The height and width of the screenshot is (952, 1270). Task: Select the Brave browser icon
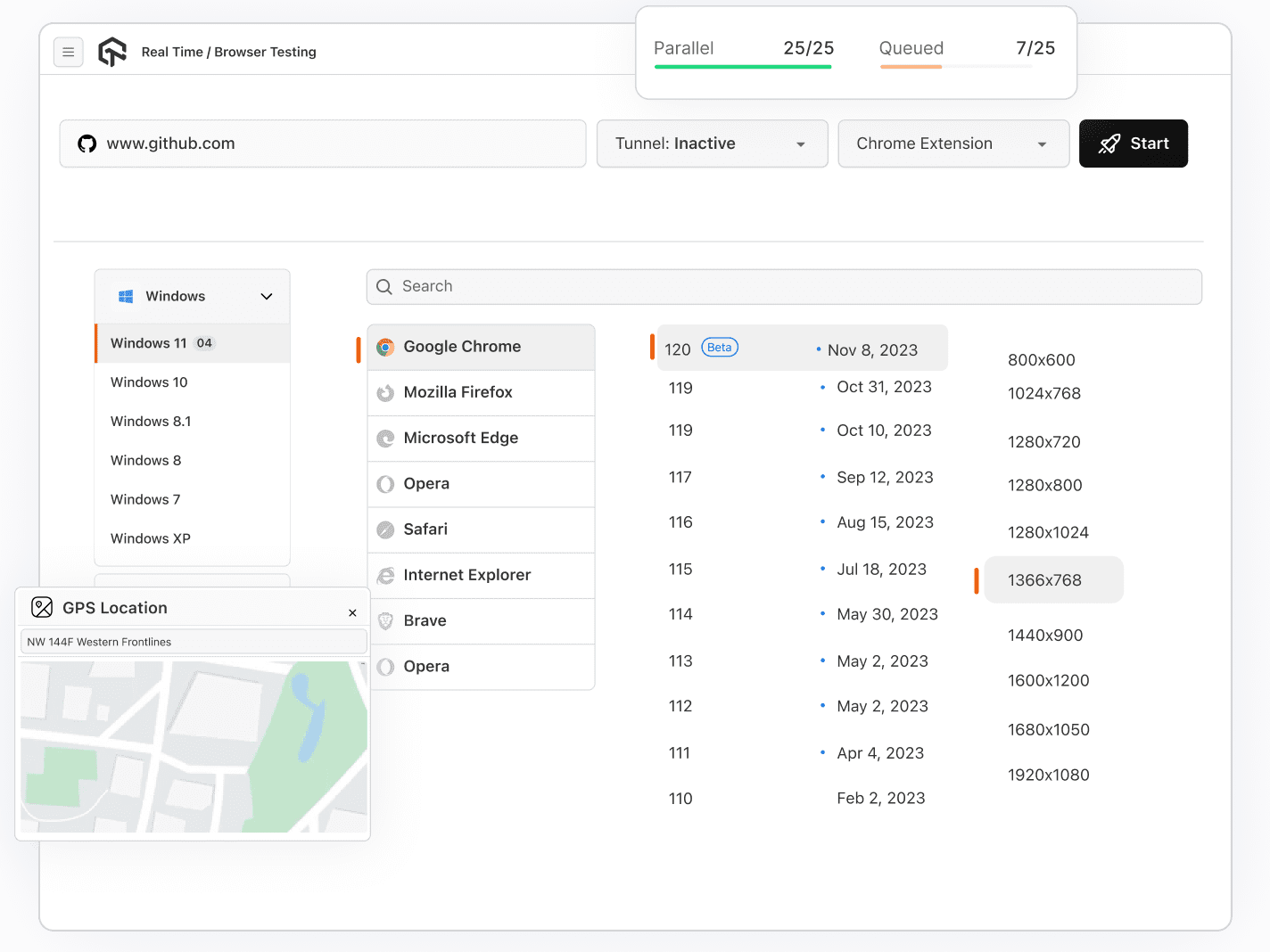385,620
